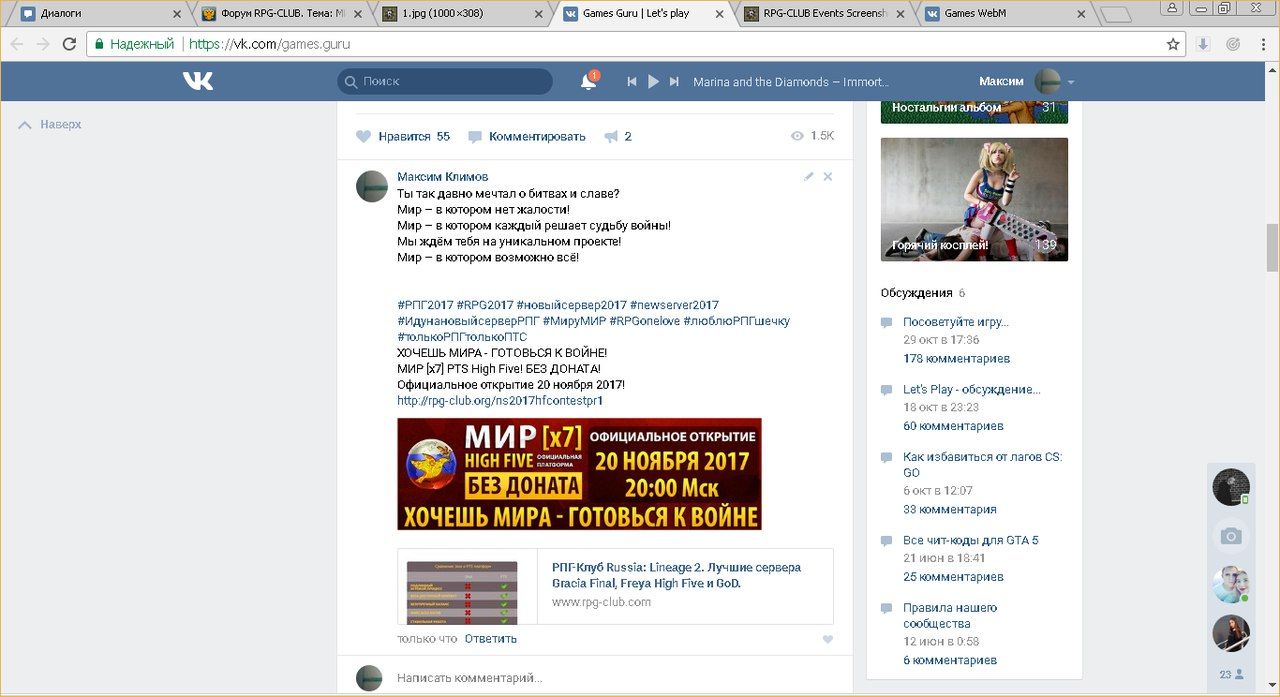
Task: Show the 23 online friends list
Action: click(x=1231, y=675)
